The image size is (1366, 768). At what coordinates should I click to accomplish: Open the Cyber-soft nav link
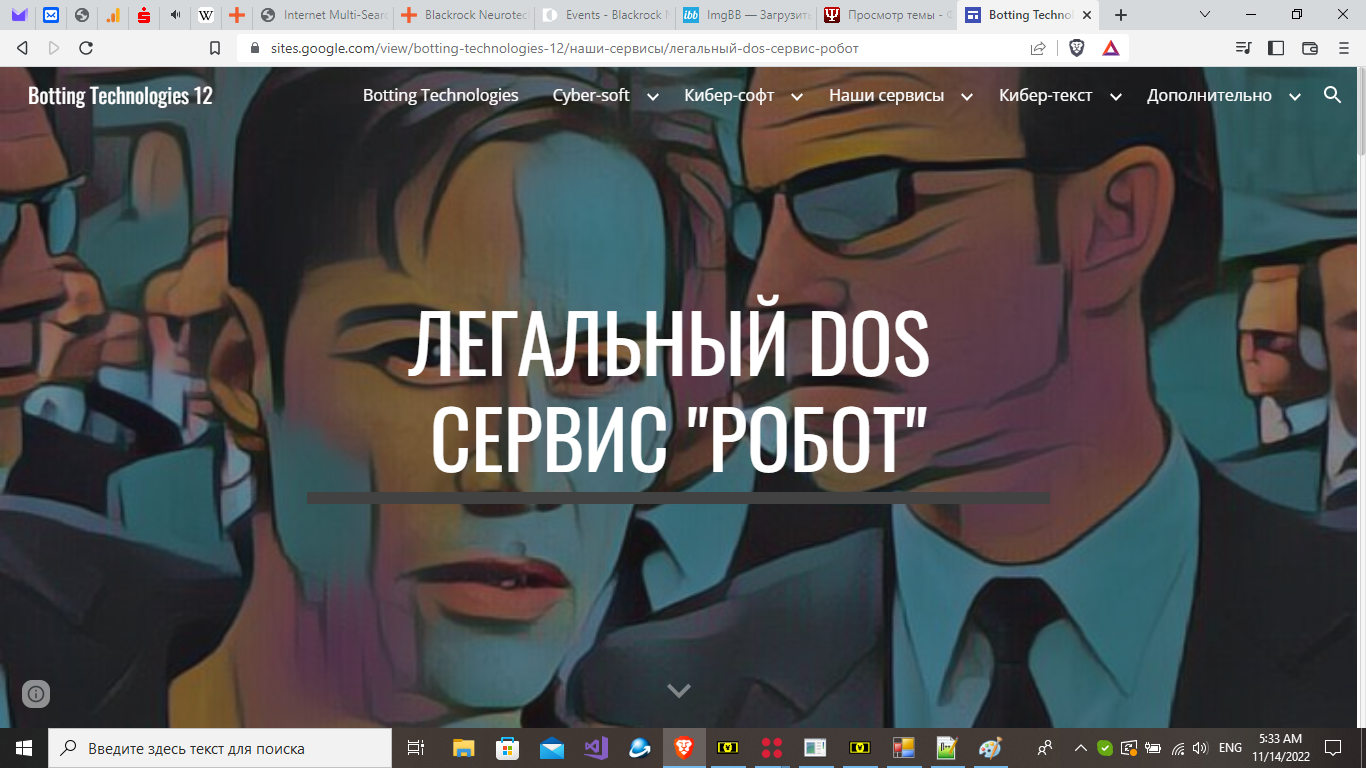[591, 95]
